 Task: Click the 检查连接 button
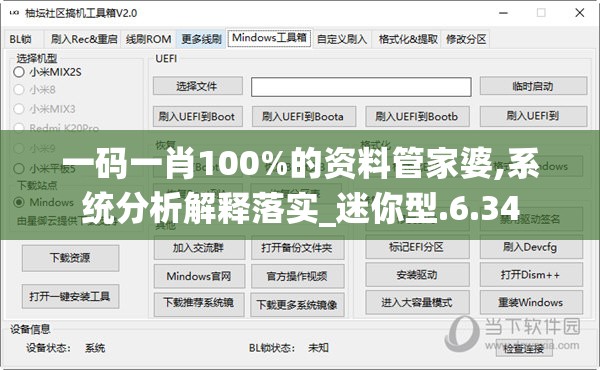(524, 348)
